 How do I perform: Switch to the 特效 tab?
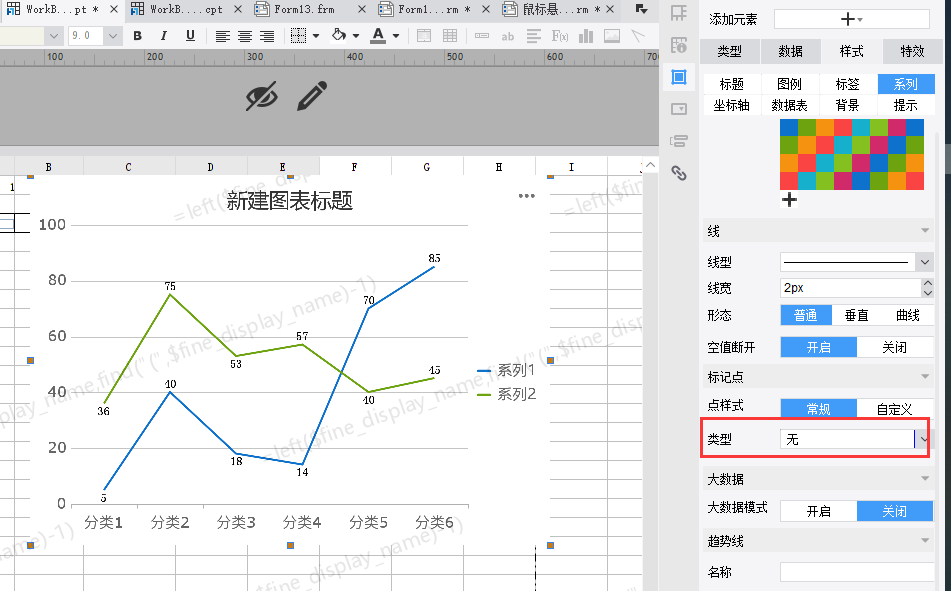pos(912,52)
